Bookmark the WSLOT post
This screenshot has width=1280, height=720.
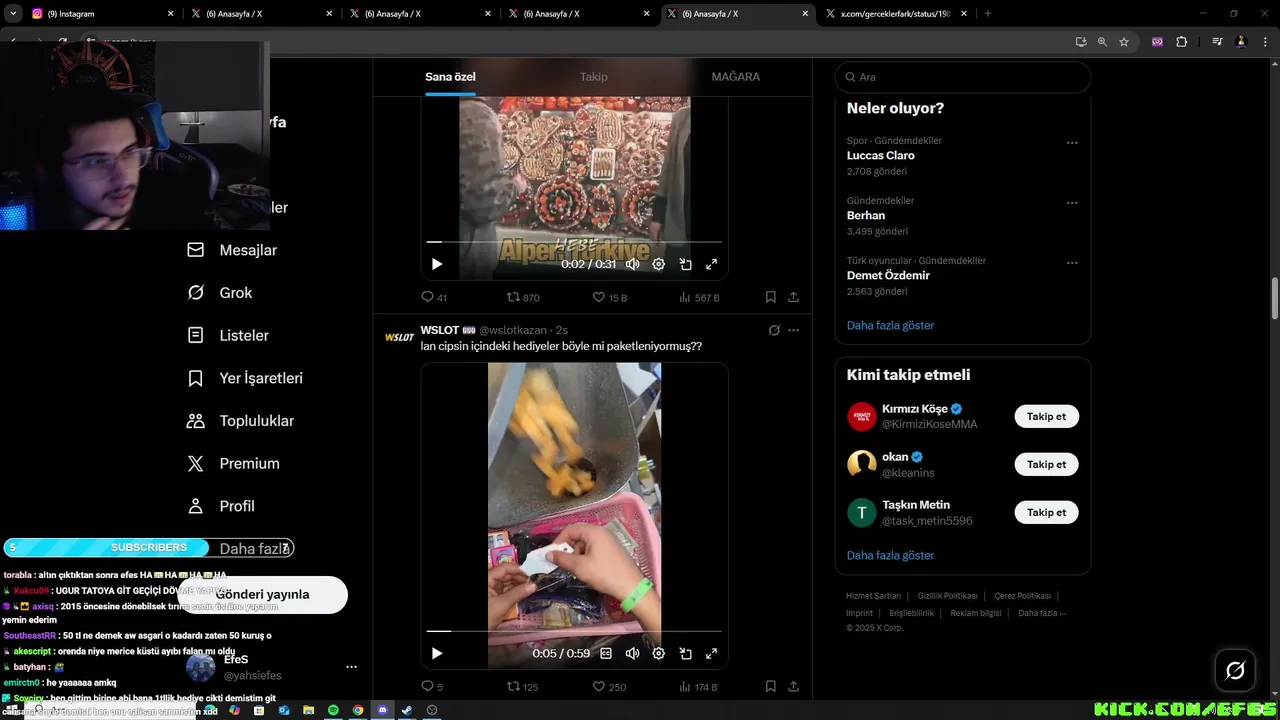pyautogui.click(x=771, y=687)
